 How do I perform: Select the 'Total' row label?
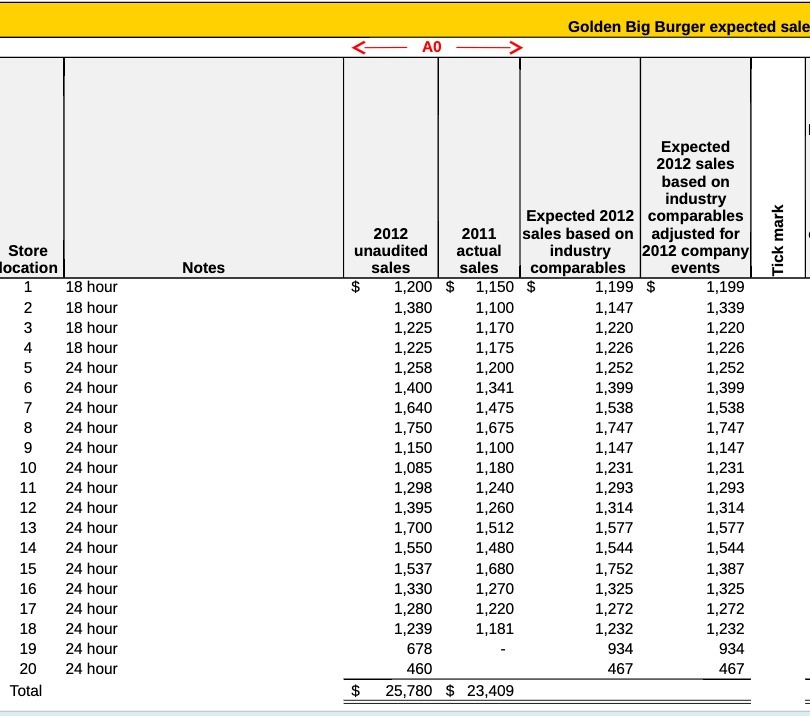point(25,691)
